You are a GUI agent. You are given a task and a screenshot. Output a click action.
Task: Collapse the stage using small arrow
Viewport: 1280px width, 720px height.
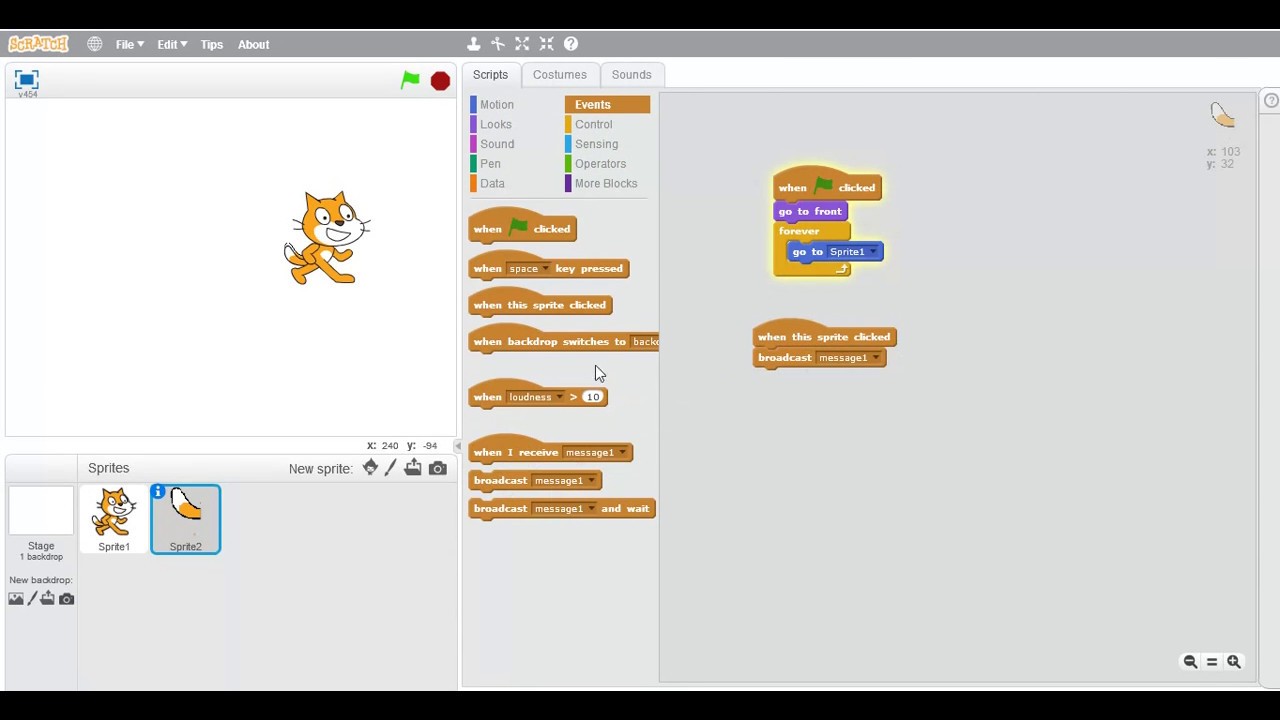tap(458, 446)
